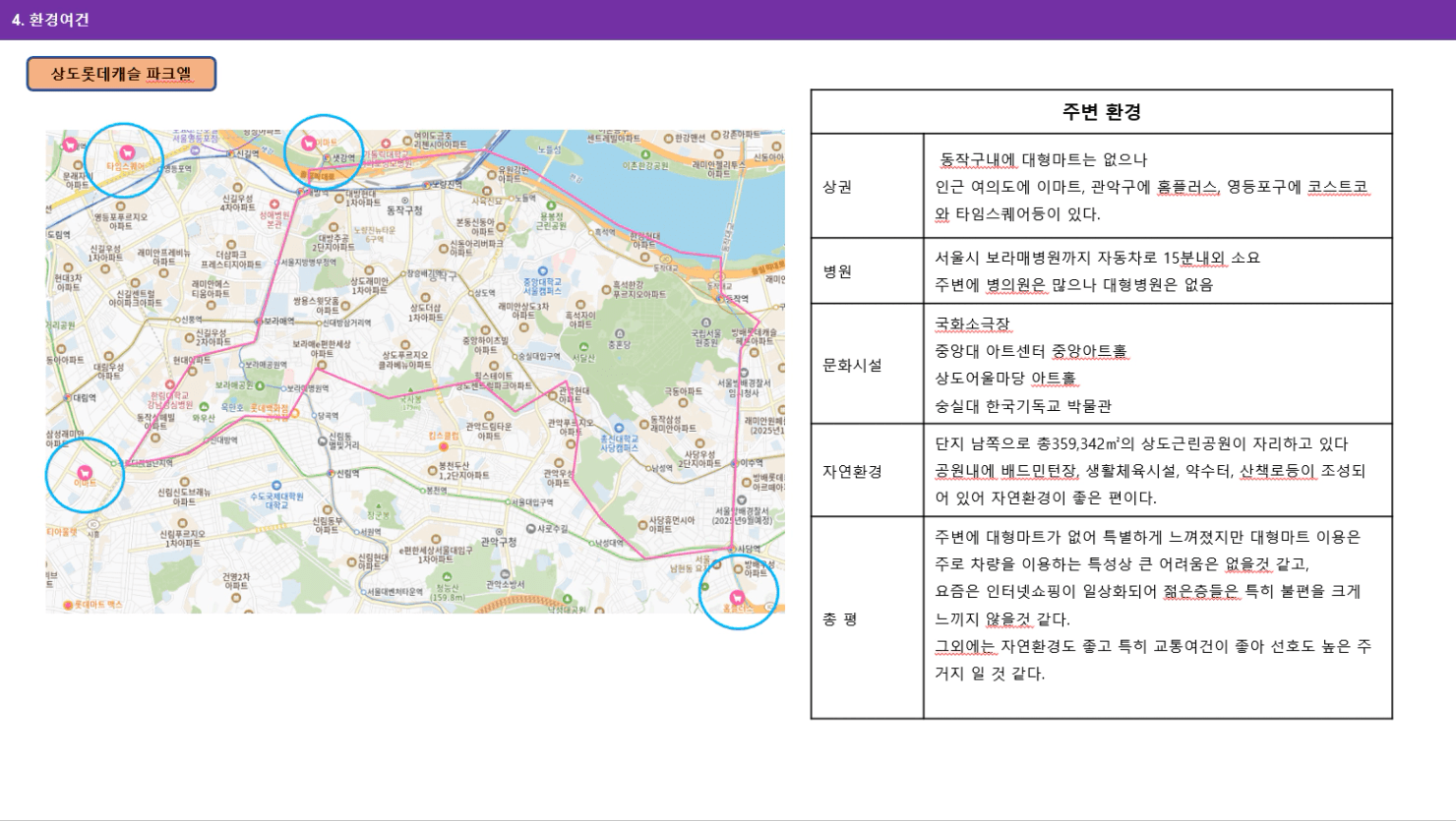Select the 사당역 station marker

[x=732, y=549]
